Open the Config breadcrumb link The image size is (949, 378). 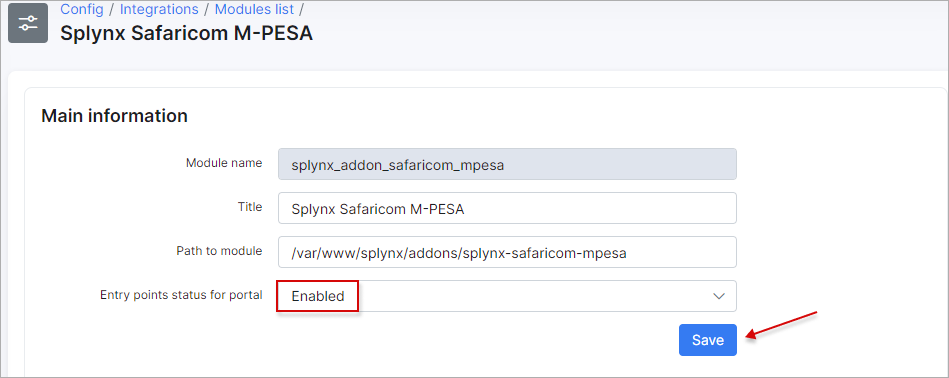[82, 10]
